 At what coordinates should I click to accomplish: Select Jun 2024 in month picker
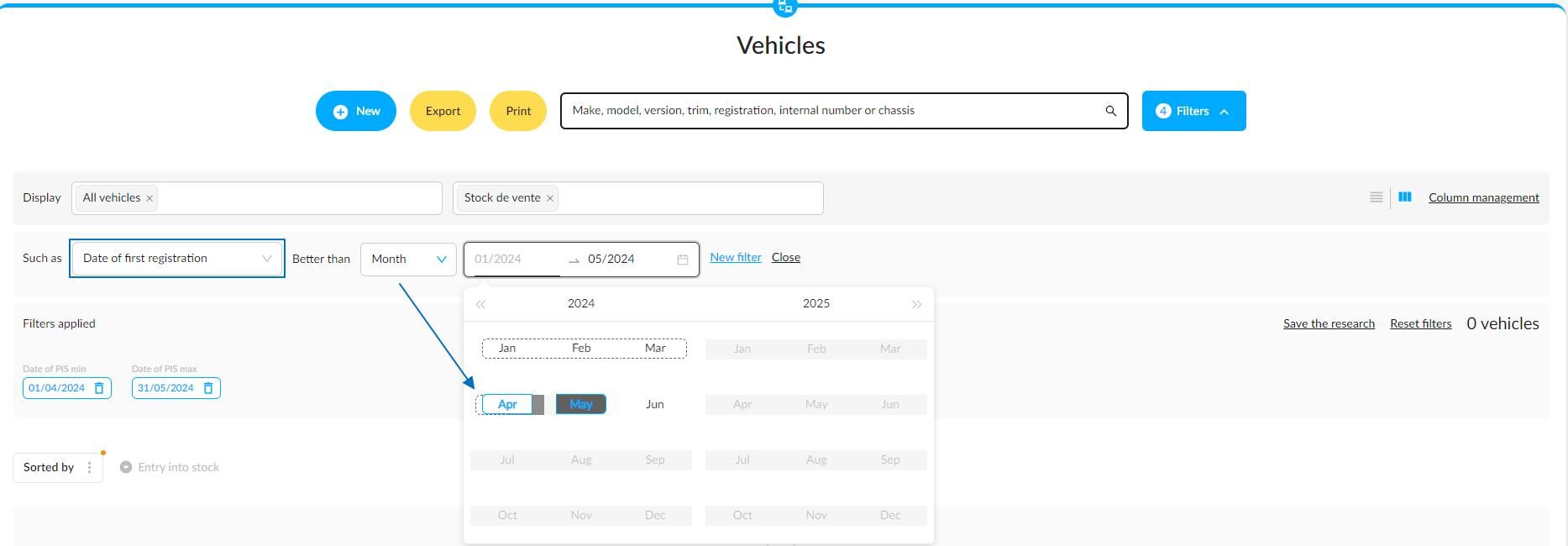click(x=655, y=404)
